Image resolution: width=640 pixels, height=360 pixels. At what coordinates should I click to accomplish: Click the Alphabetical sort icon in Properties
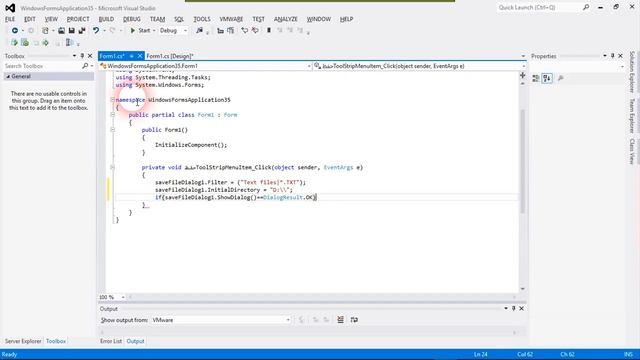pos(547,78)
